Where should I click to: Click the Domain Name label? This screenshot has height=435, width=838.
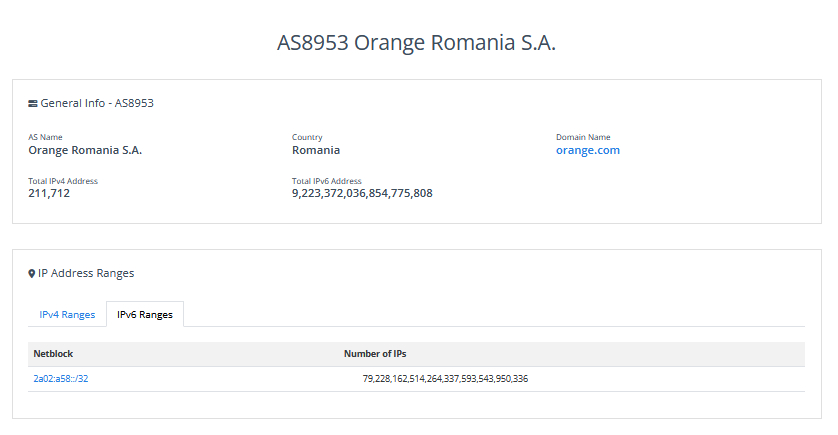coord(583,137)
